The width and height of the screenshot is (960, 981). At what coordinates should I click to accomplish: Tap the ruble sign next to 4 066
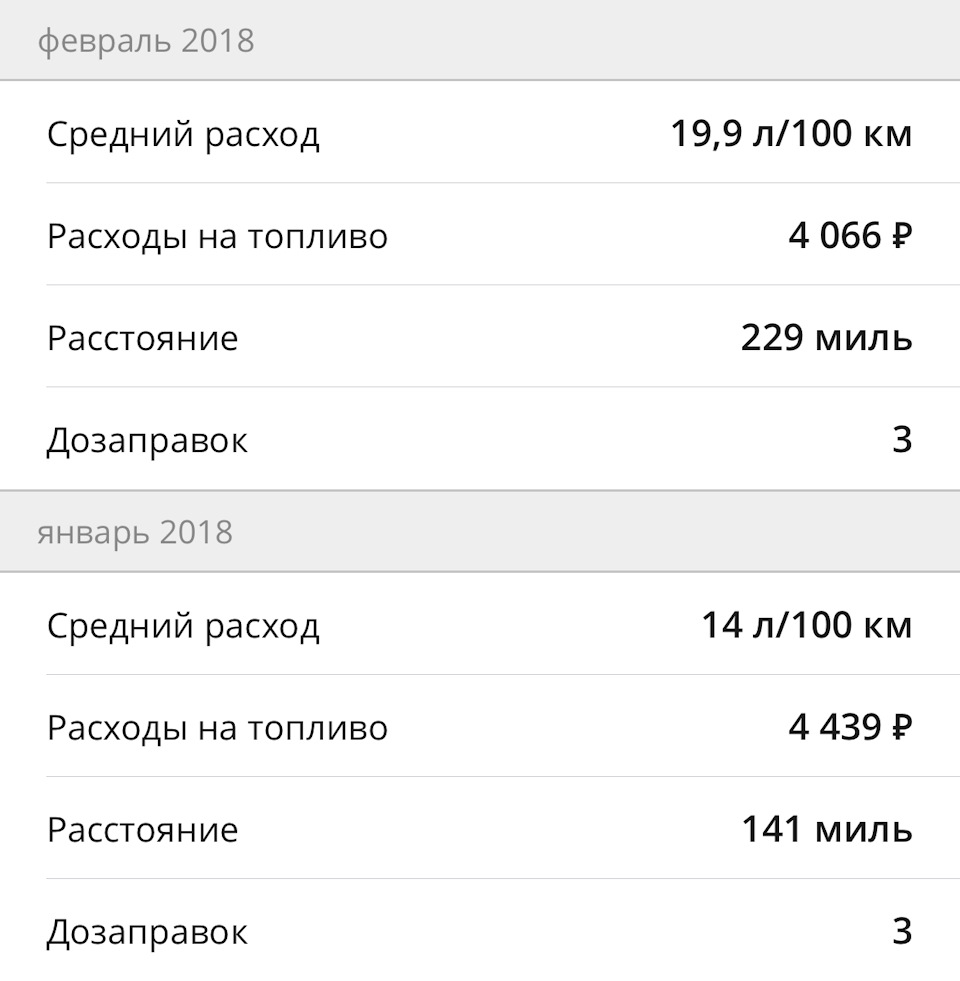901,236
